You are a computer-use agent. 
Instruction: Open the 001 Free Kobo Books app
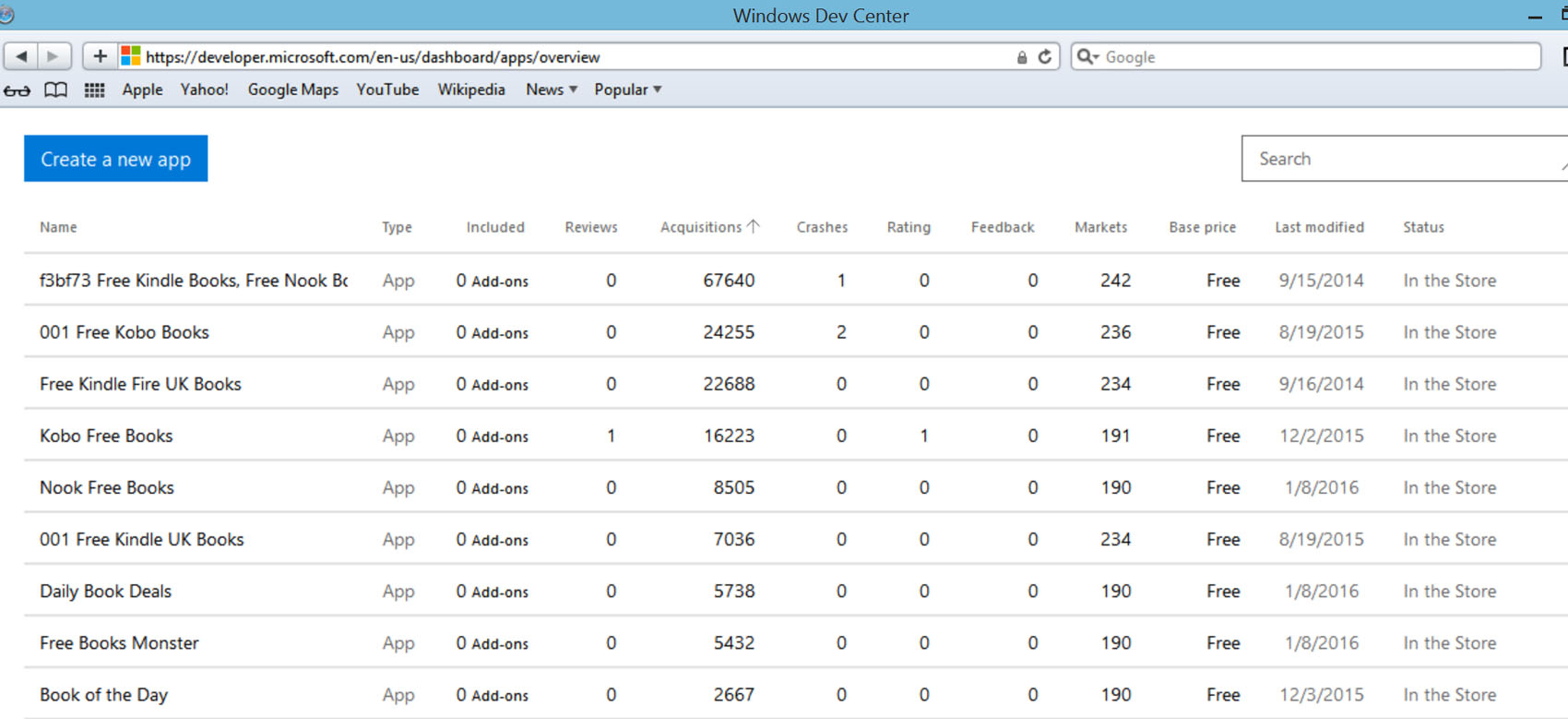pyautogui.click(x=125, y=332)
